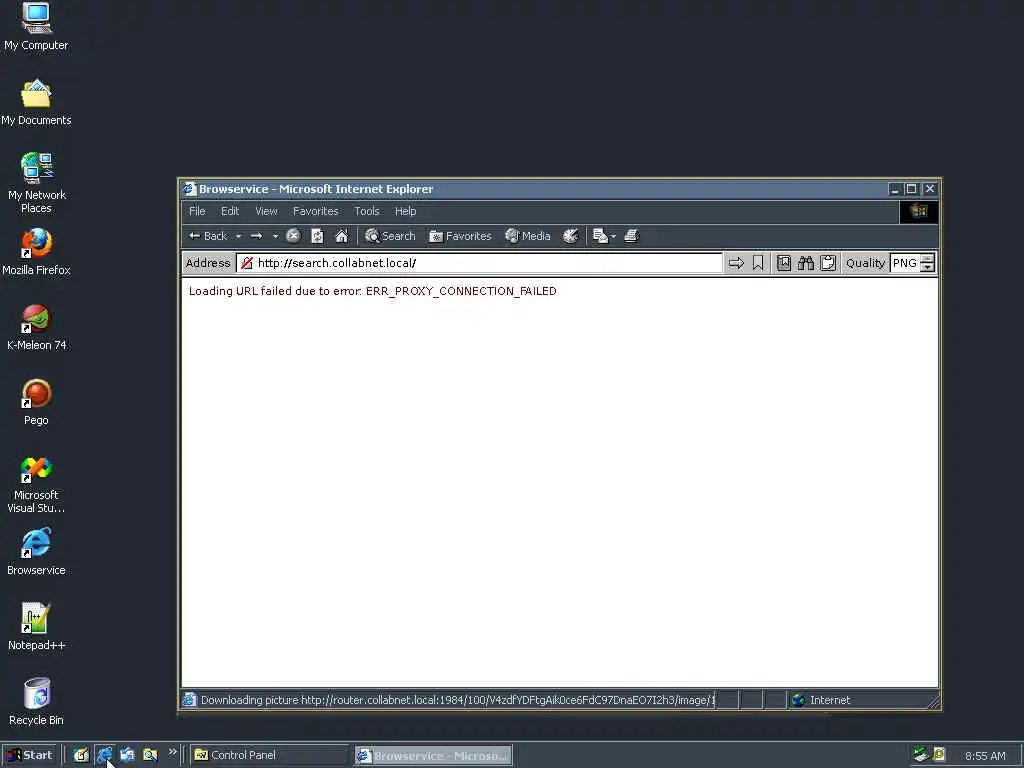This screenshot has width=1024, height=768.
Task: Open the Help menu
Action: point(405,211)
